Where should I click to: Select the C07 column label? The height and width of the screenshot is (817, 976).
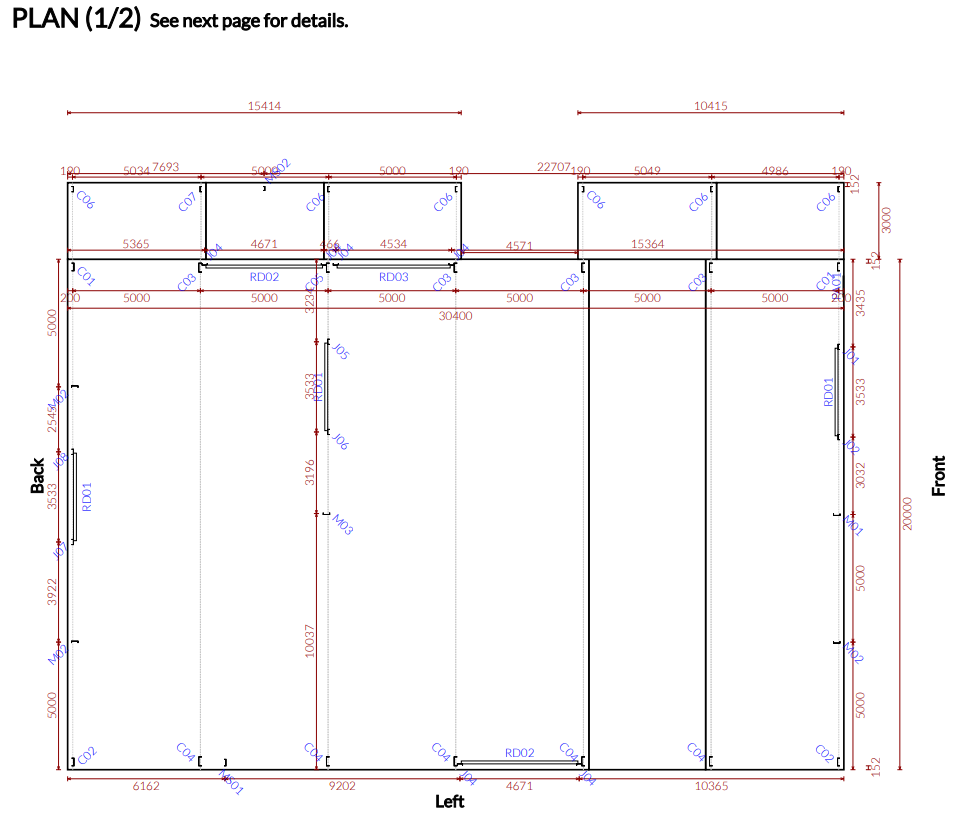pyautogui.click(x=186, y=202)
